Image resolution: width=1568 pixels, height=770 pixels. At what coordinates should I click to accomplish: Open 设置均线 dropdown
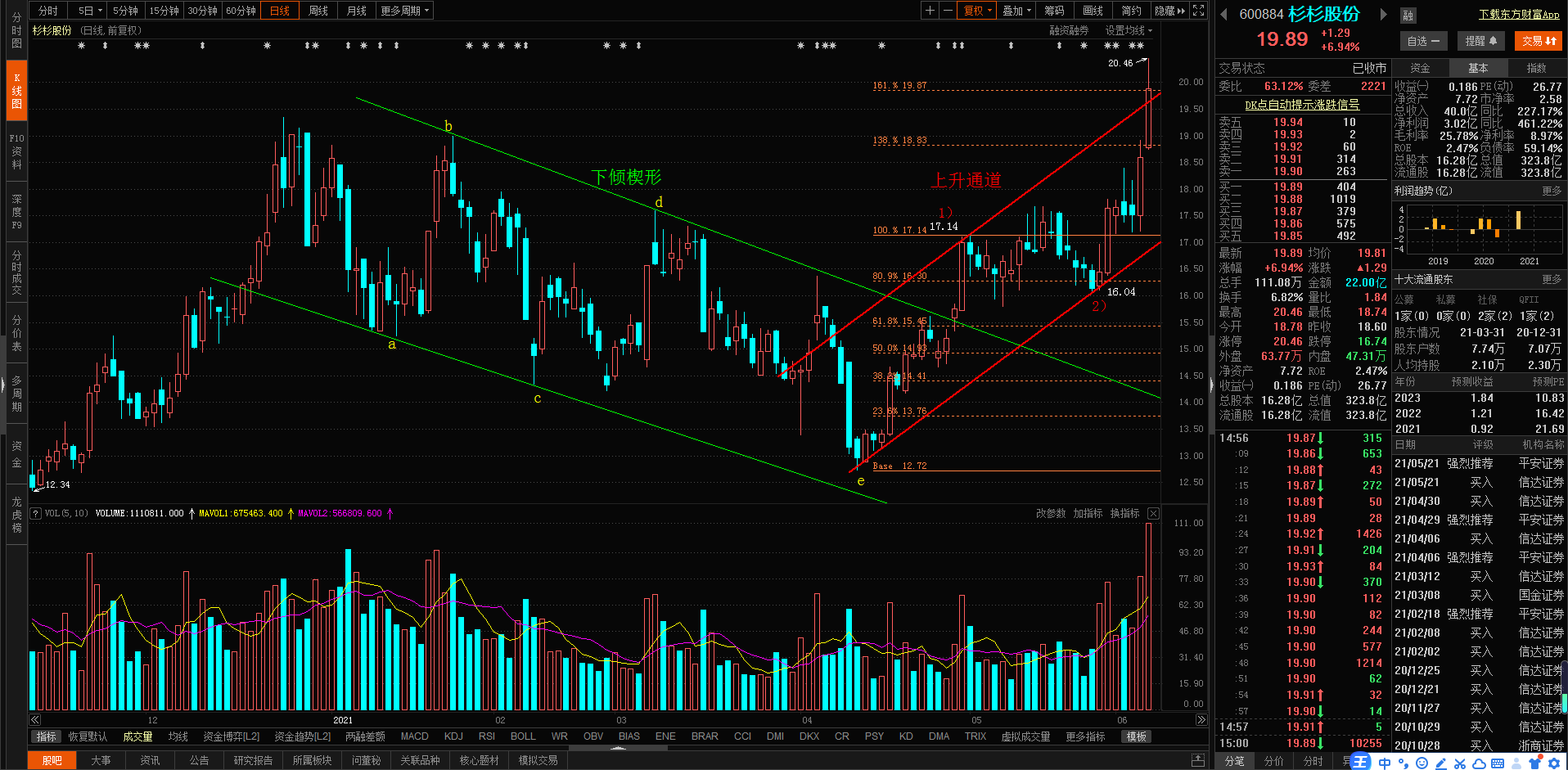coord(1129,30)
